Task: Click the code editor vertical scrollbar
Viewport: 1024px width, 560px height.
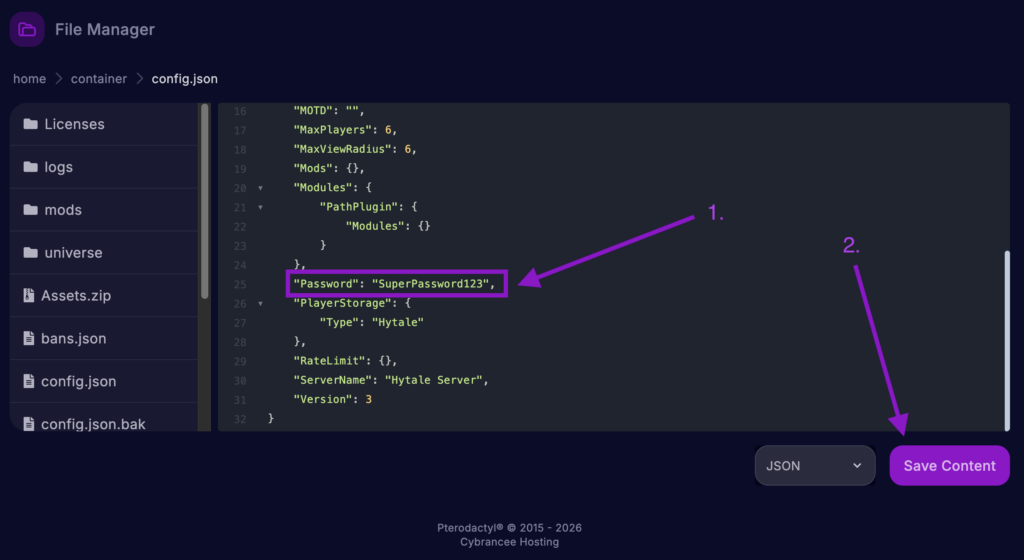Action: point(1007,340)
